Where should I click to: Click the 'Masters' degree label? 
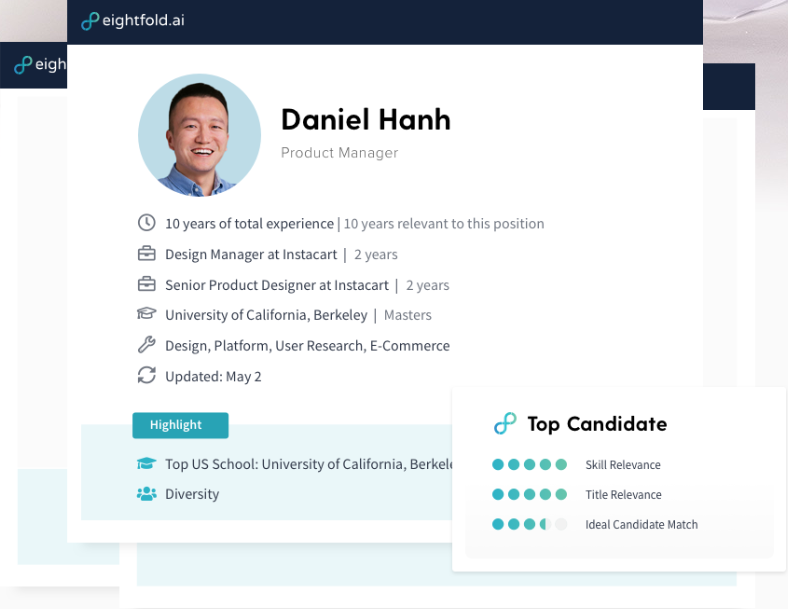coord(408,315)
